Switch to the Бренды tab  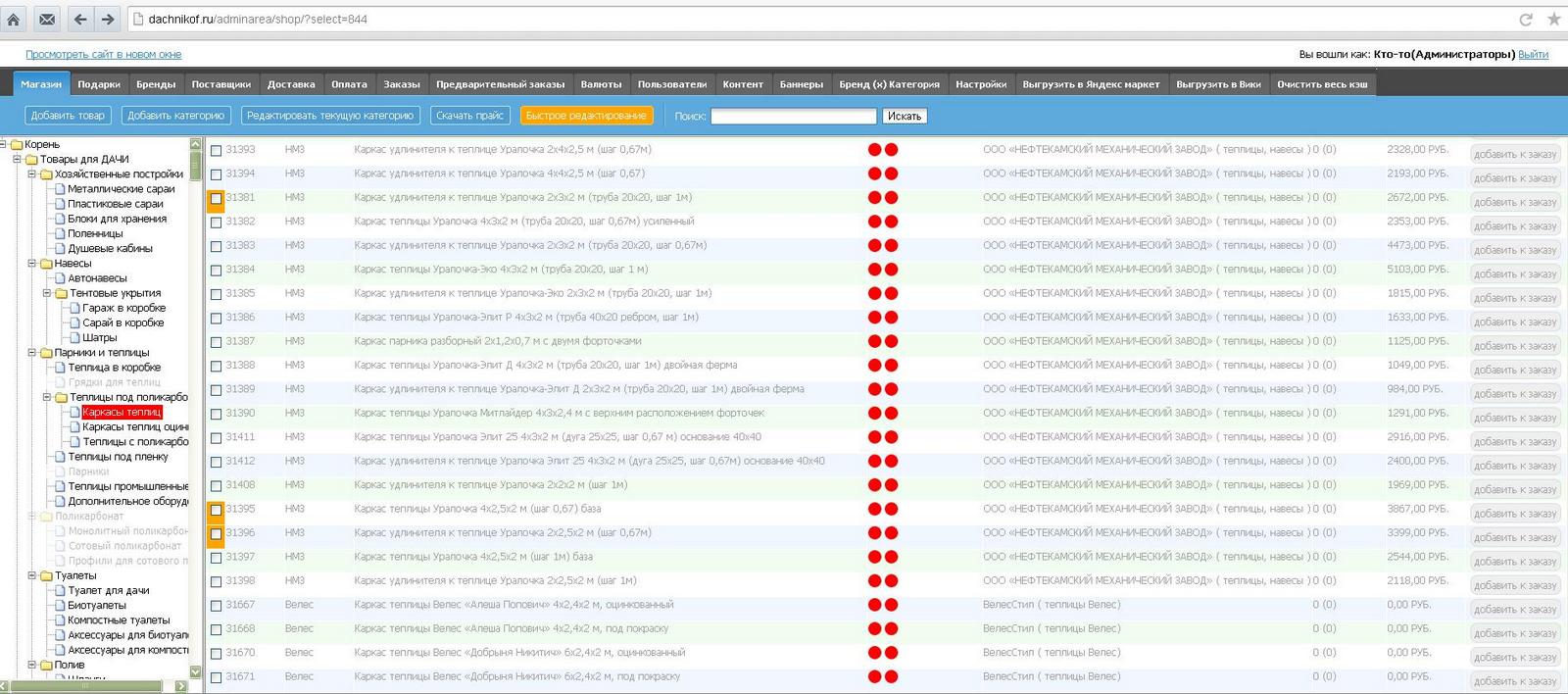coord(156,84)
